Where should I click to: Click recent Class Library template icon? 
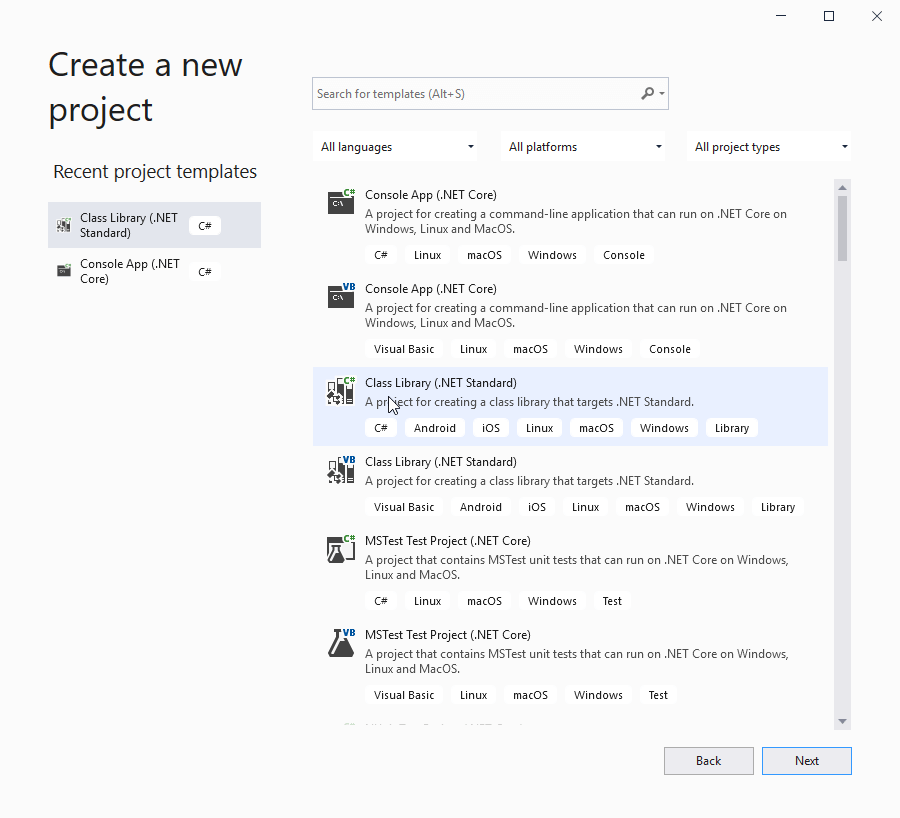(x=64, y=226)
